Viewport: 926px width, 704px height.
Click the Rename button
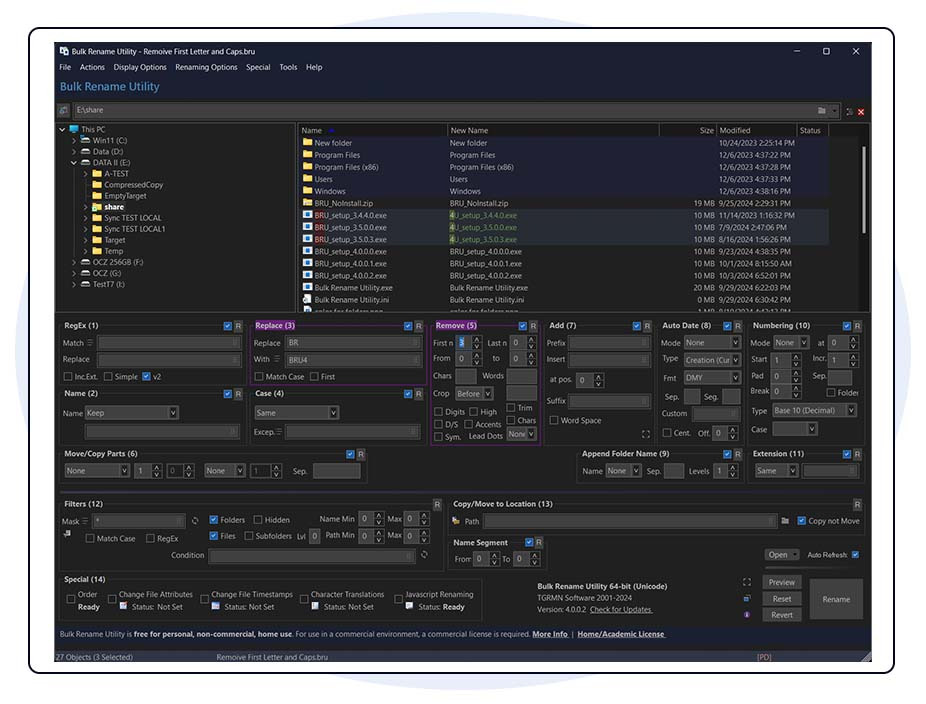click(x=836, y=599)
